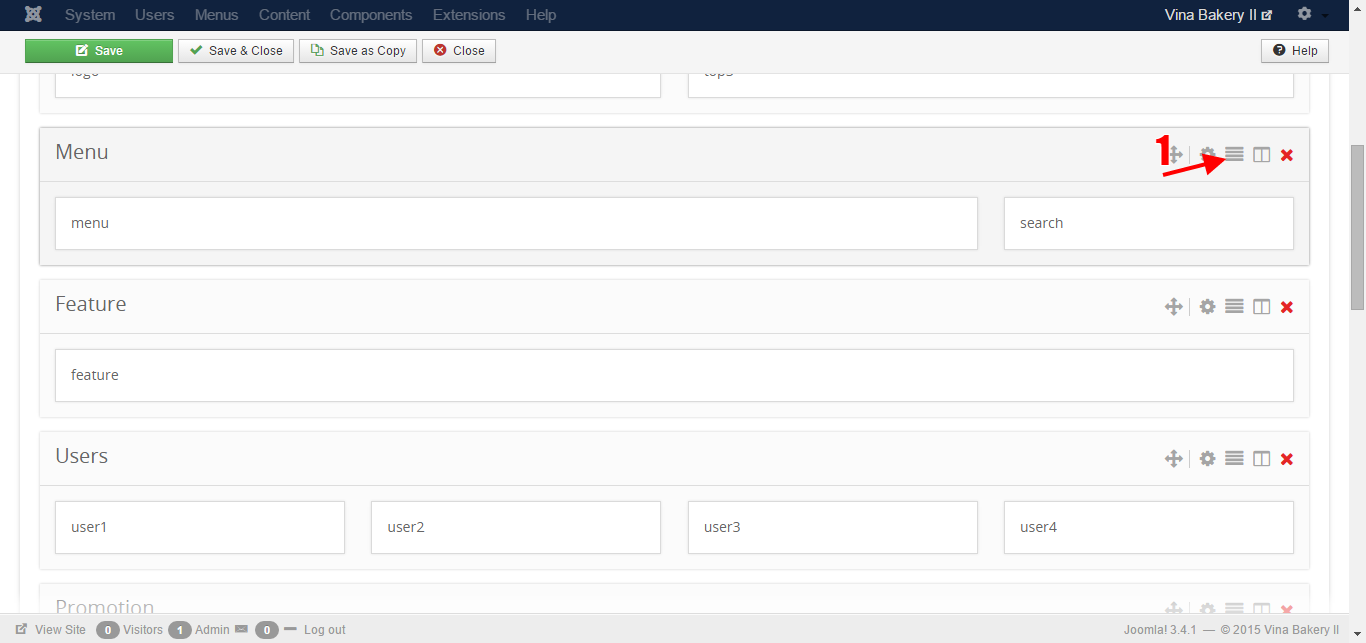
Task: Click the Log out link
Action: click(x=324, y=630)
